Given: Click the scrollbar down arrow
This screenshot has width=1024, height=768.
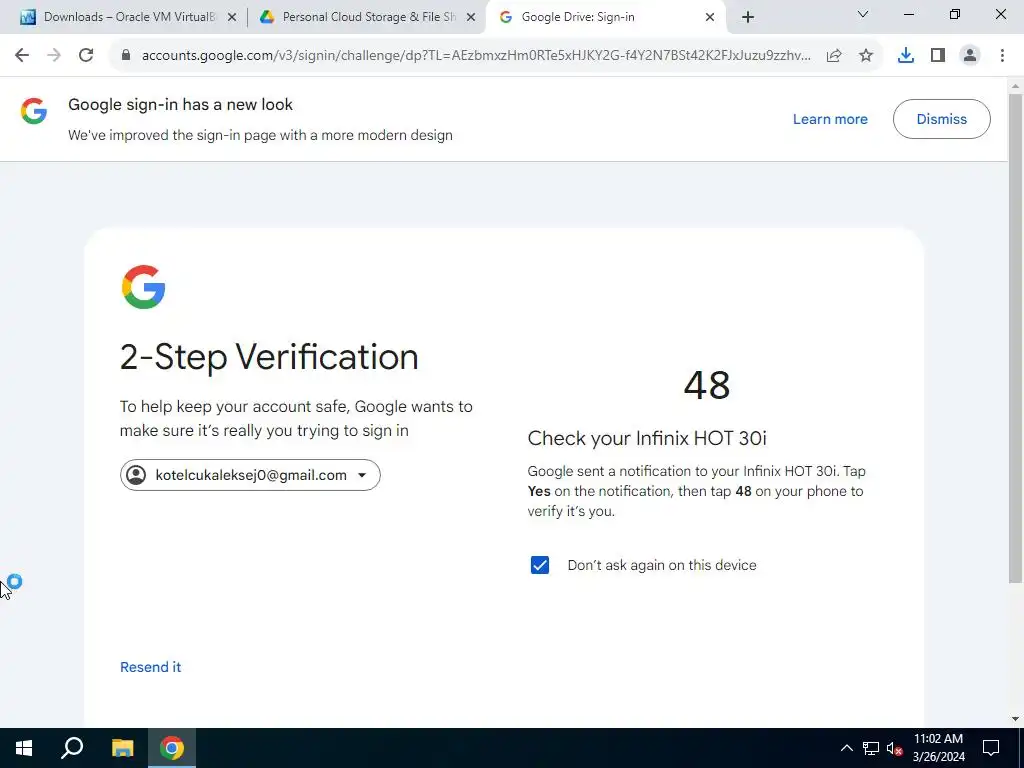Looking at the screenshot, I should [1016, 719].
